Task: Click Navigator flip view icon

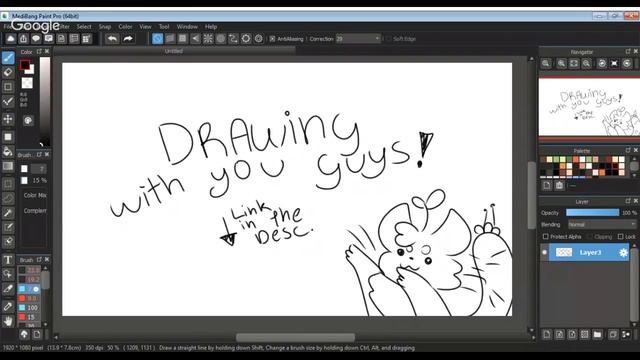Action: pyautogui.click(x=614, y=64)
